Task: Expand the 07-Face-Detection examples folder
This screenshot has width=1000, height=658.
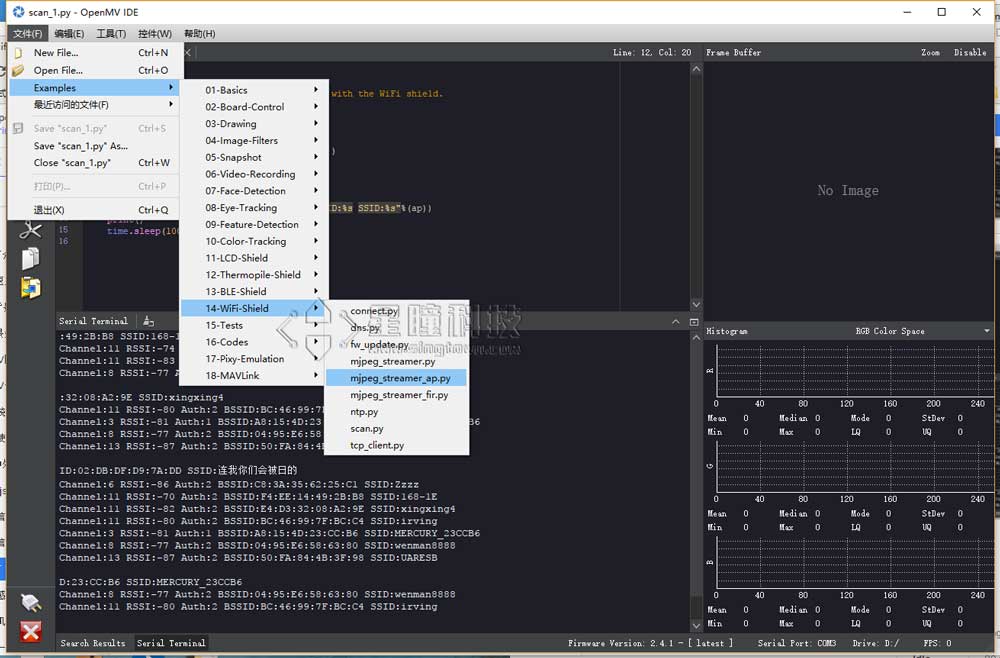Action: pos(254,191)
